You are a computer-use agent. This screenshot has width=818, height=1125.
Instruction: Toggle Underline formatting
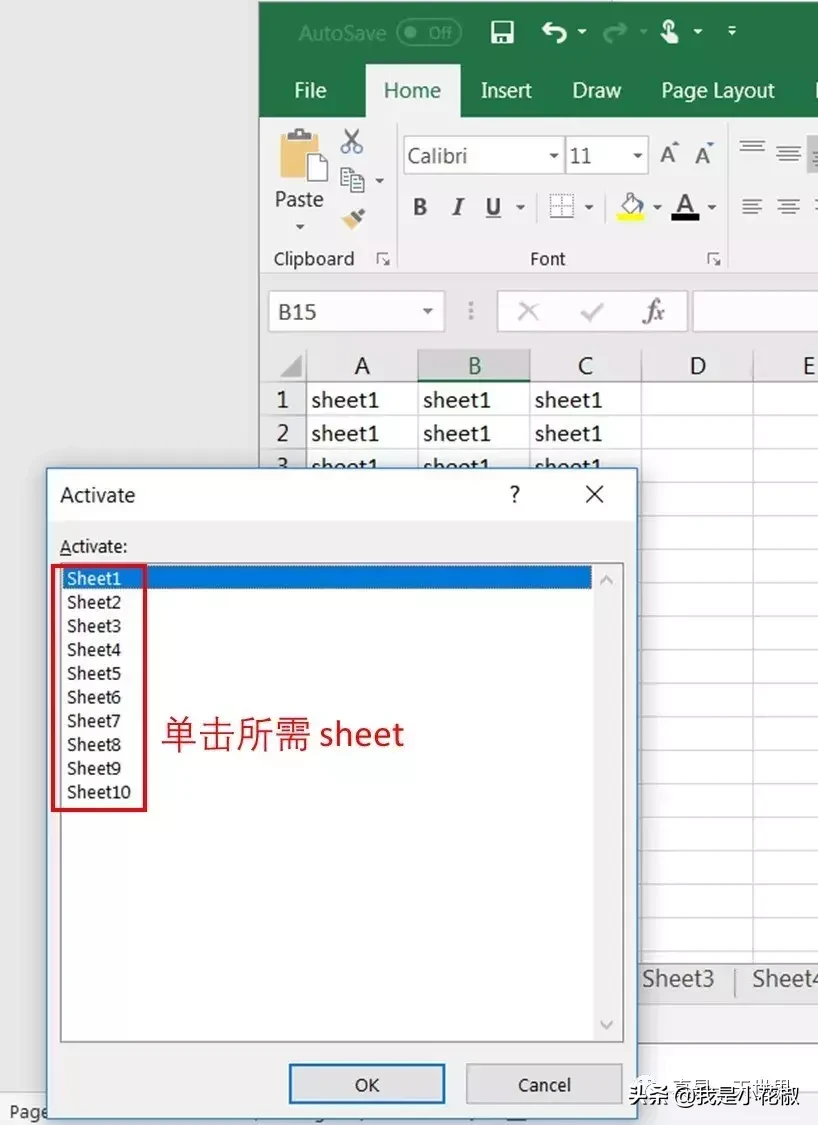(x=493, y=207)
